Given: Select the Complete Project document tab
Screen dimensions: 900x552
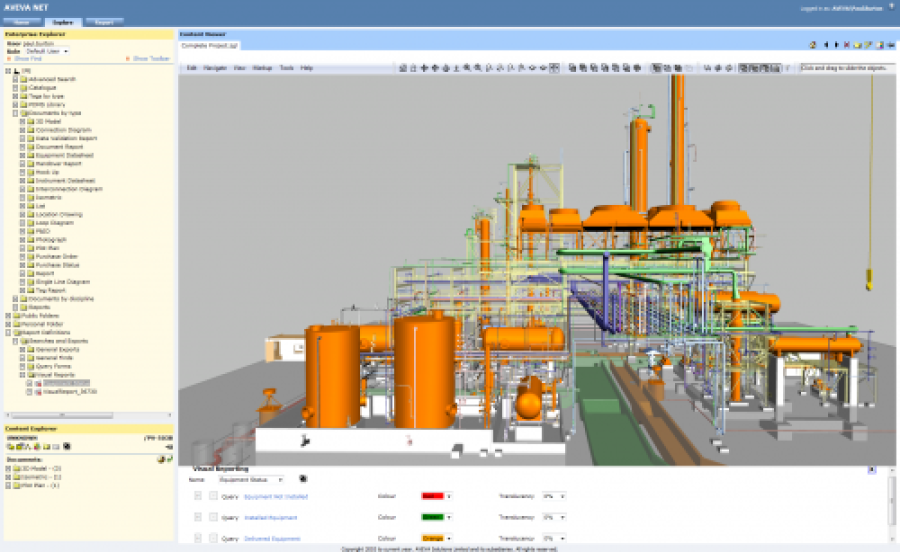Looking at the screenshot, I should click(210, 45).
